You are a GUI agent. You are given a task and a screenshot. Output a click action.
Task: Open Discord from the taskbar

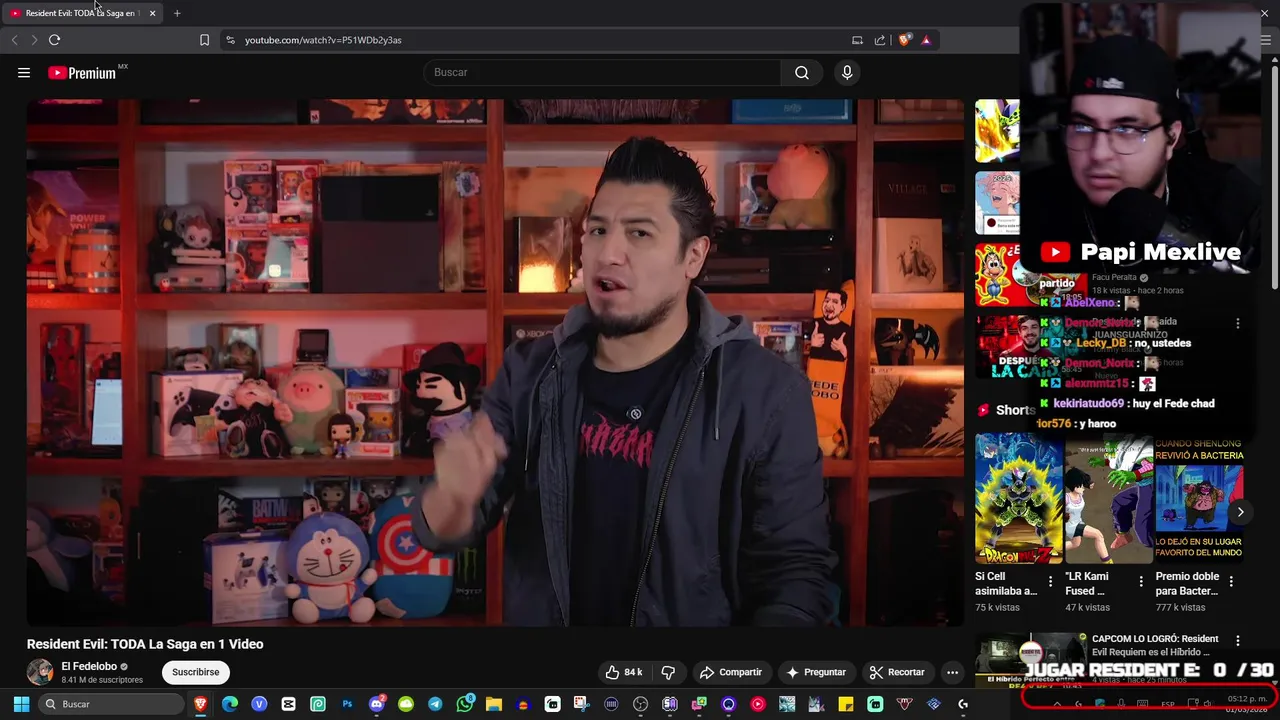click(x=377, y=704)
